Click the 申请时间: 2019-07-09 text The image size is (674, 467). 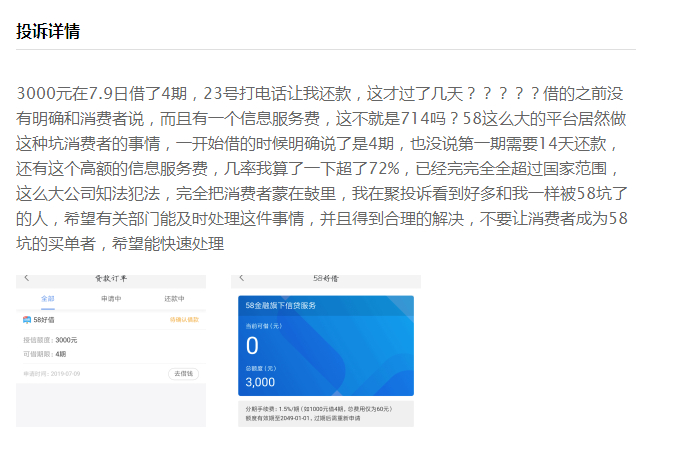coord(52,374)
